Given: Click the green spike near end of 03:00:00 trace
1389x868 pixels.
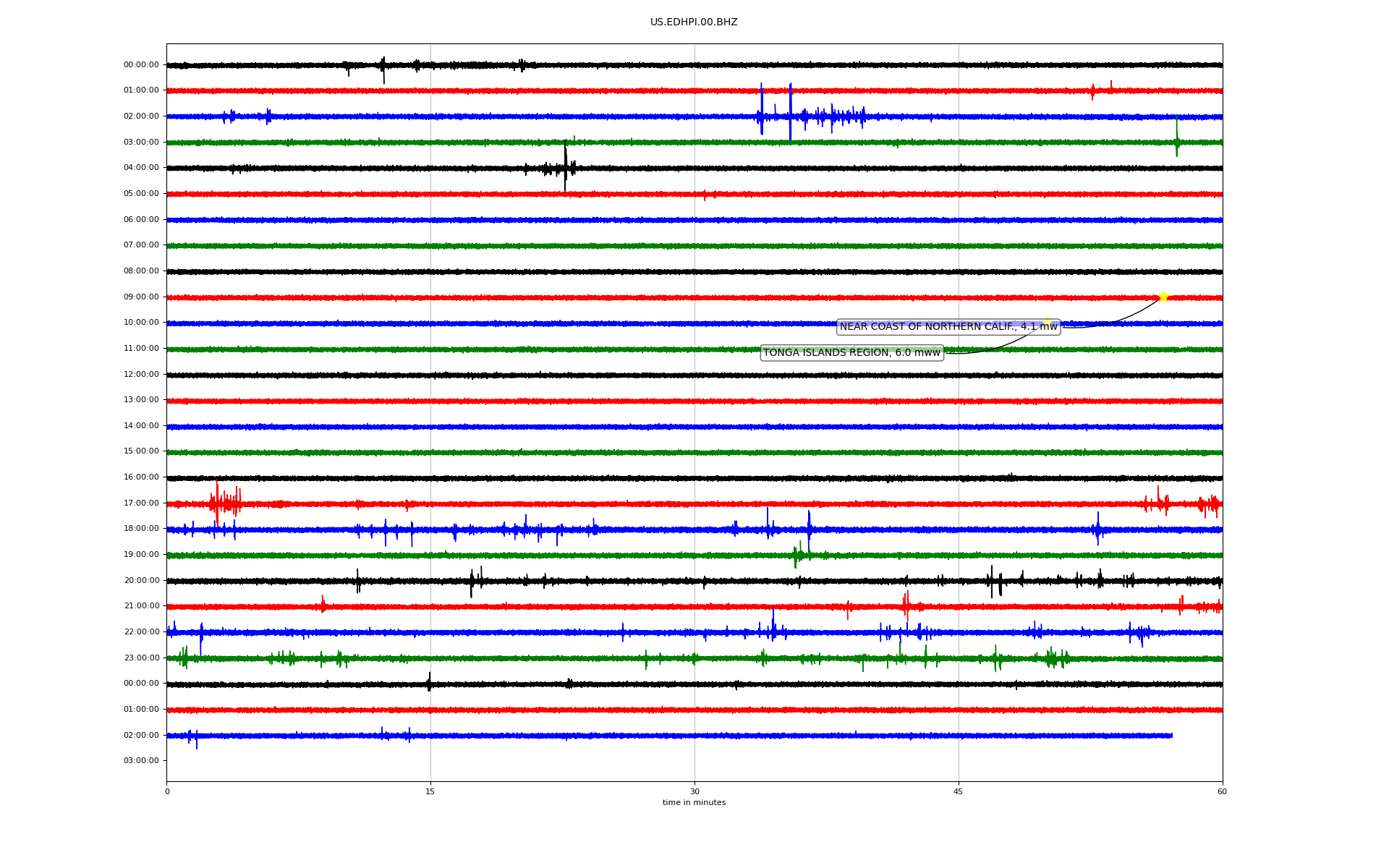Looking at the screenshot, I should (x=1177, y=136).
